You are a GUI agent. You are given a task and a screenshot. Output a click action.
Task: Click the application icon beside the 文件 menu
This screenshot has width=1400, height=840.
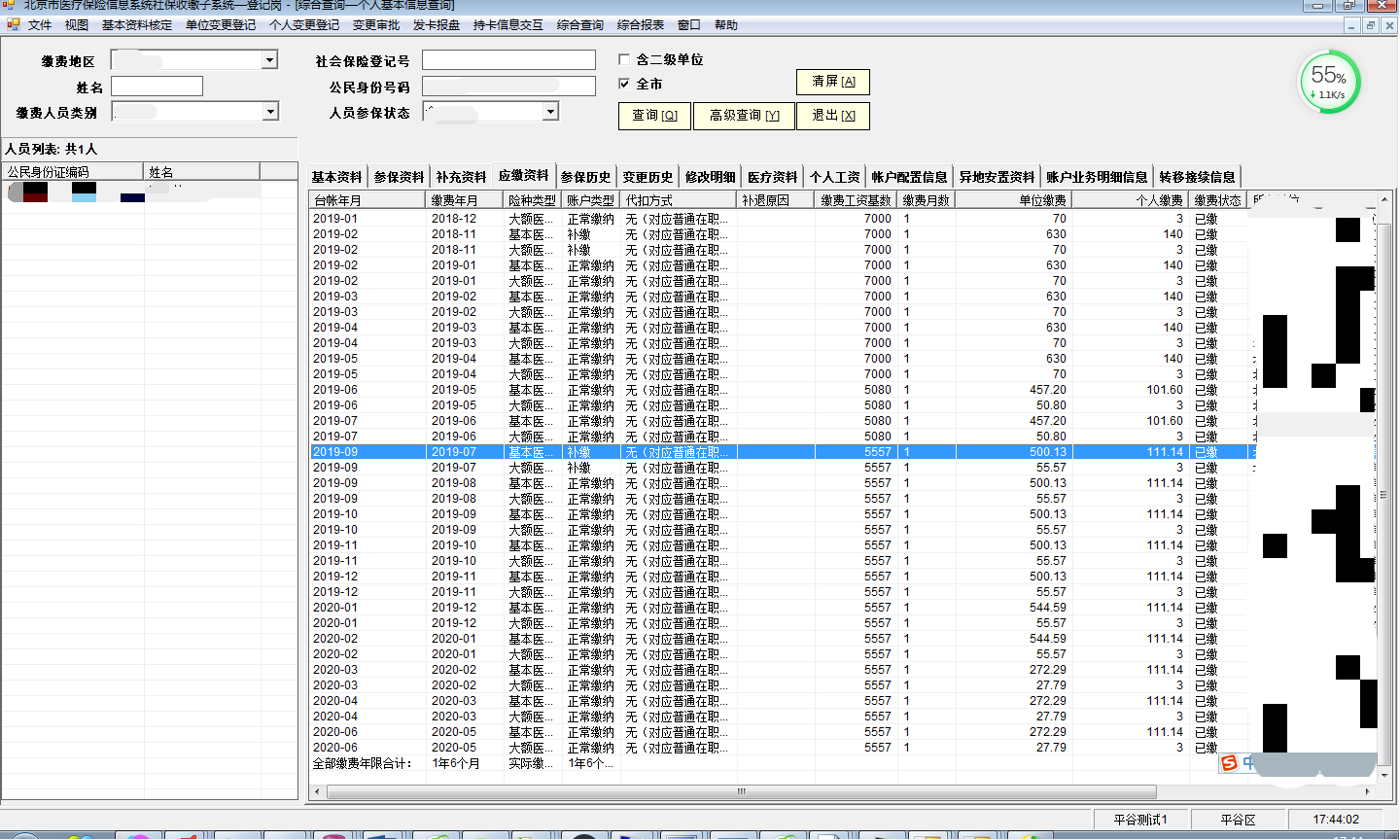(13, 24)
